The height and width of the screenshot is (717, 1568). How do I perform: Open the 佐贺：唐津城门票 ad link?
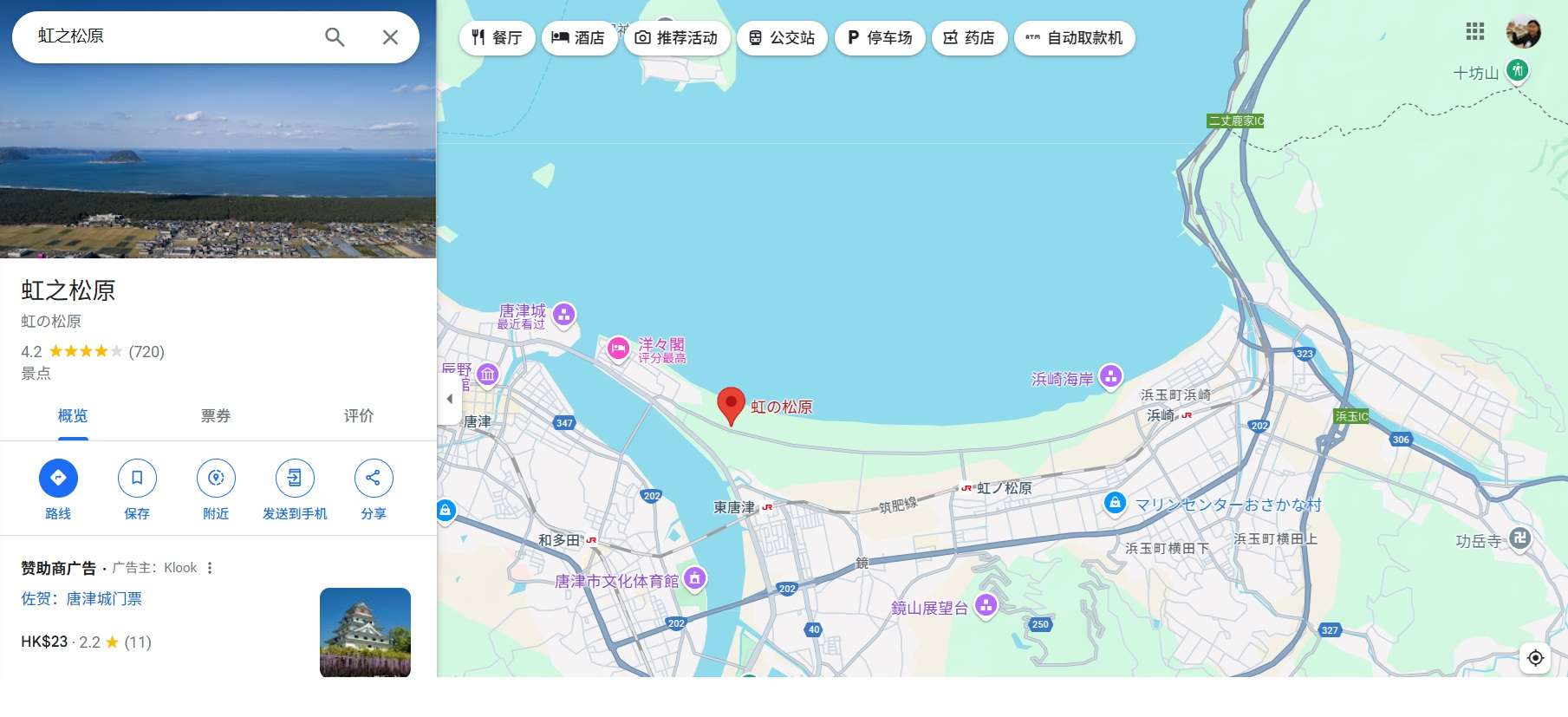(81, 598)
